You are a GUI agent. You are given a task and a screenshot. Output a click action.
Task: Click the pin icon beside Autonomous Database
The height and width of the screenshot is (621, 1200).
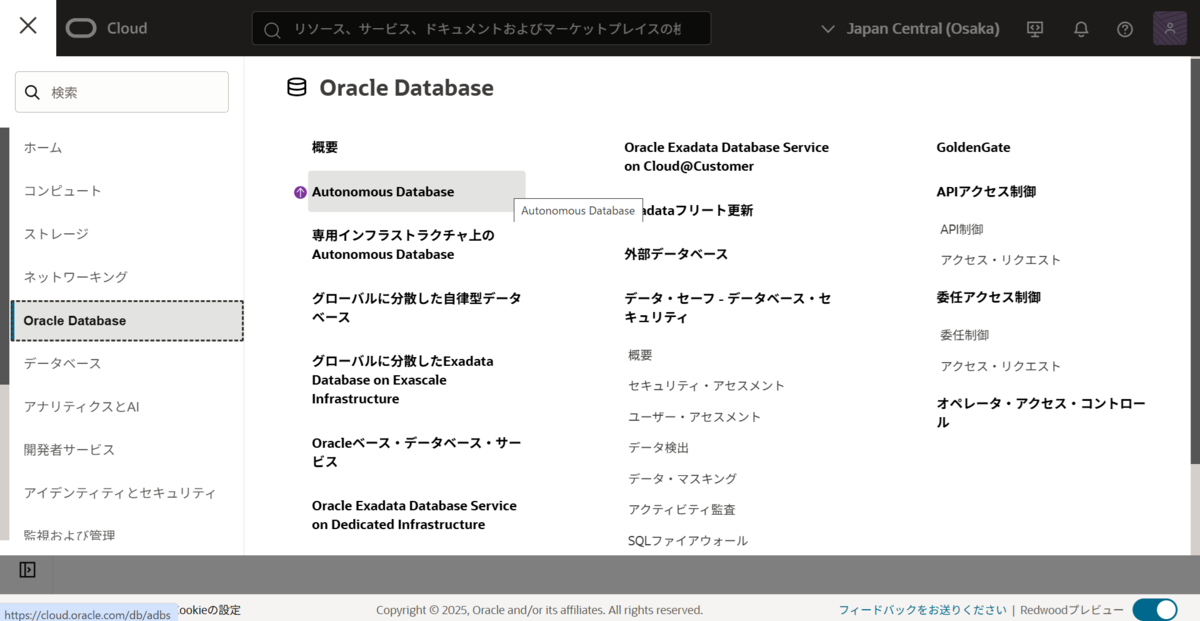(x=300, y=192)
